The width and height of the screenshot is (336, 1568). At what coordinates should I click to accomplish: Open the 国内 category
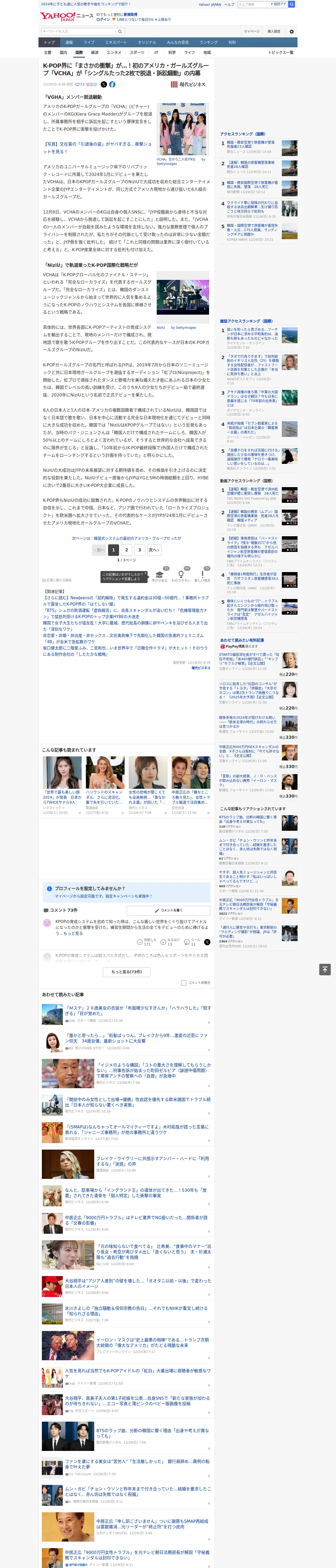coord(63,52)
